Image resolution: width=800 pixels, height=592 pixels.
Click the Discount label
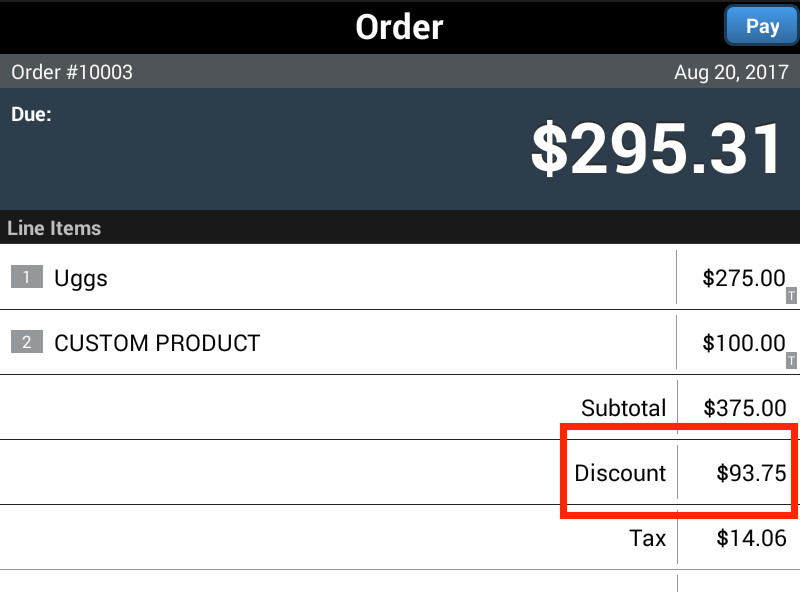point(620,473)
